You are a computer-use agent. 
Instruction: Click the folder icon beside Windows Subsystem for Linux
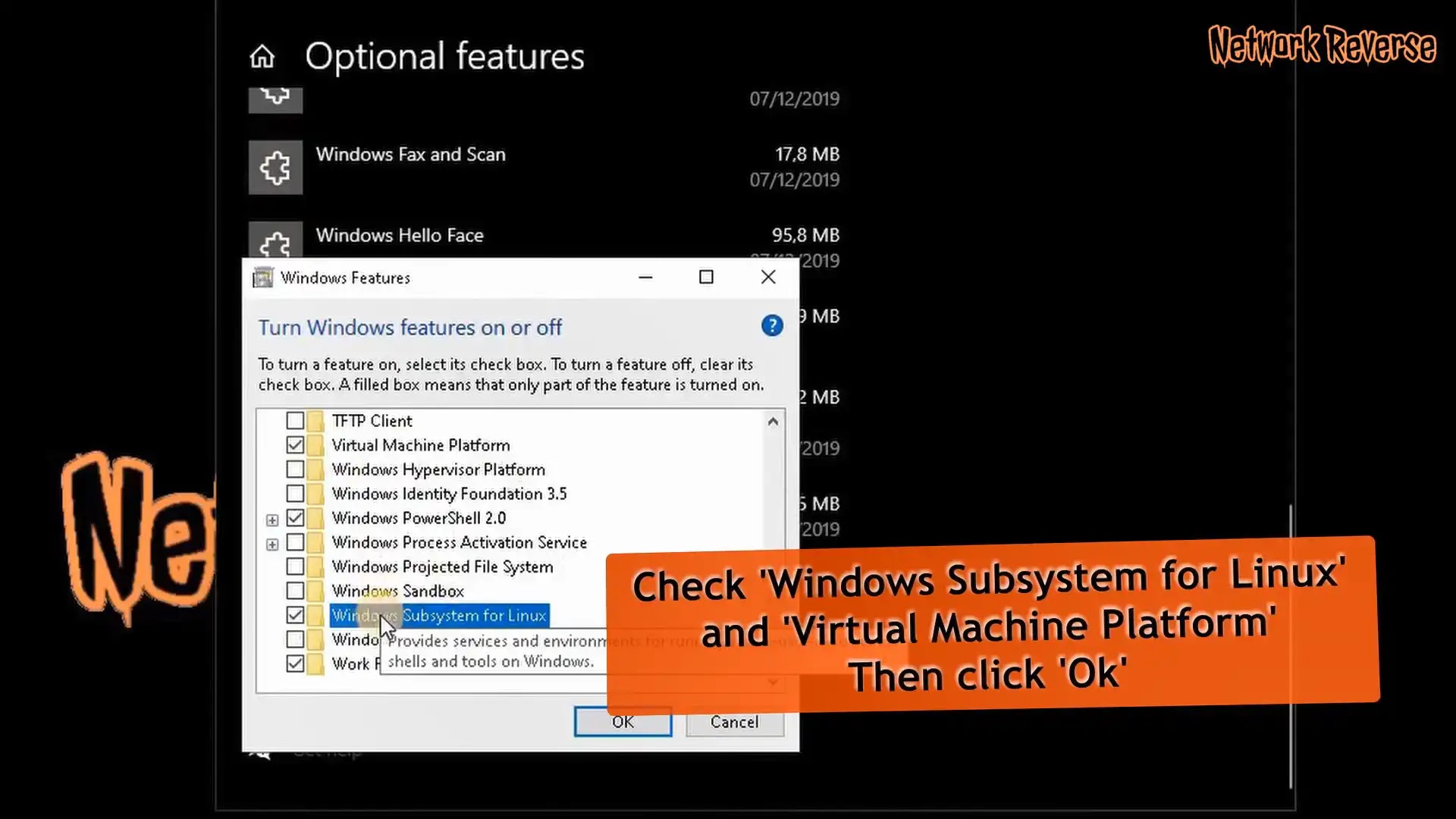(315, 615)
